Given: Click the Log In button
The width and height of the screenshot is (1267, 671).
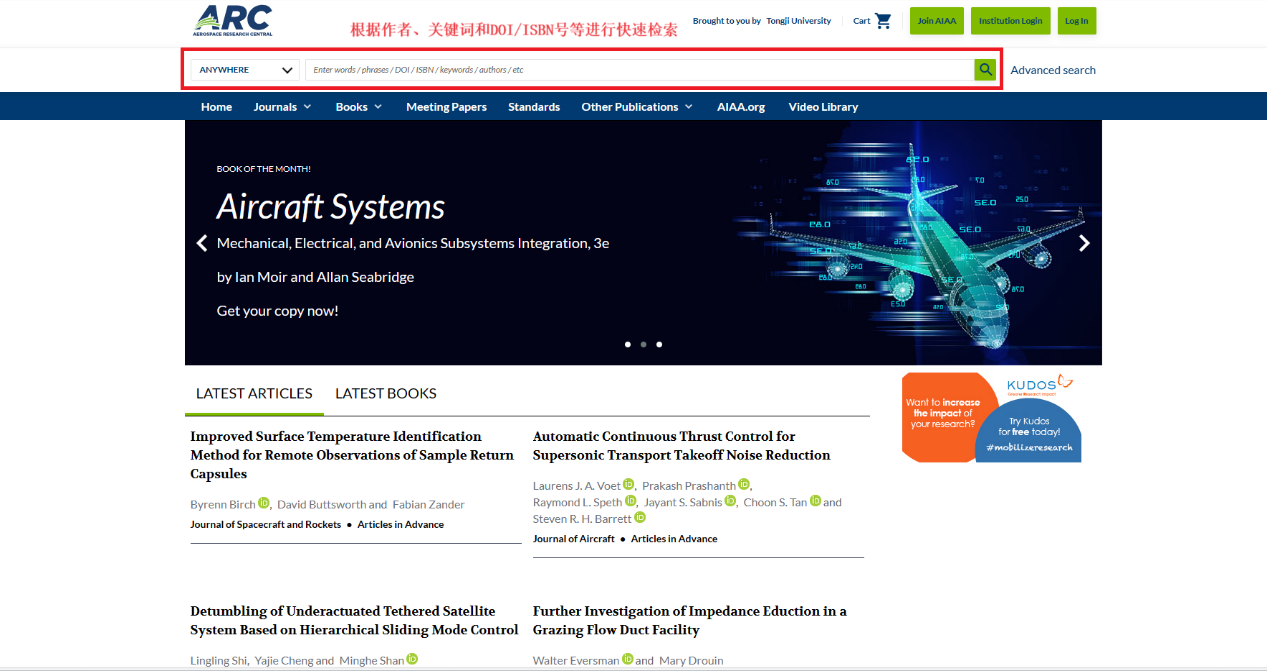Looking at the screenshot, I should pos(1076,21).
